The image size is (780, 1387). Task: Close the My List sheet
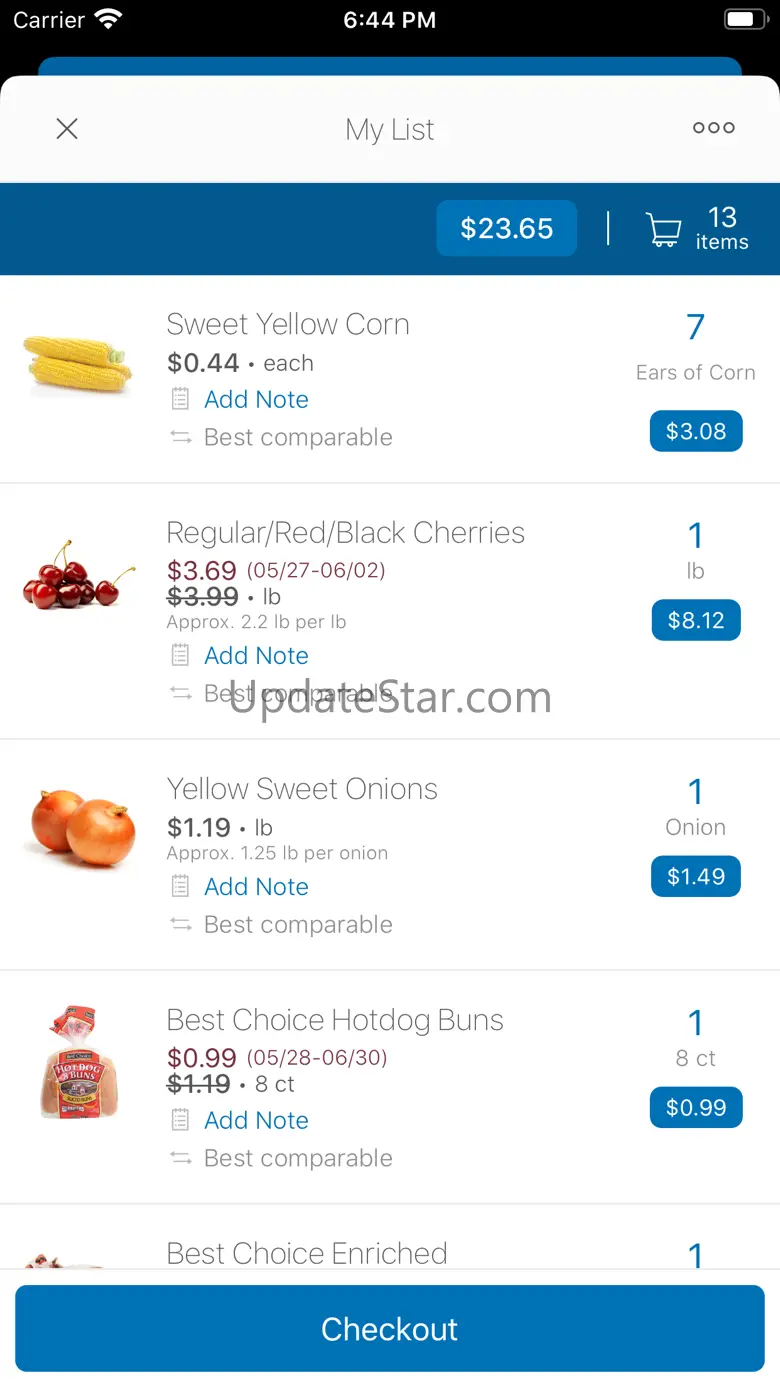67,129
